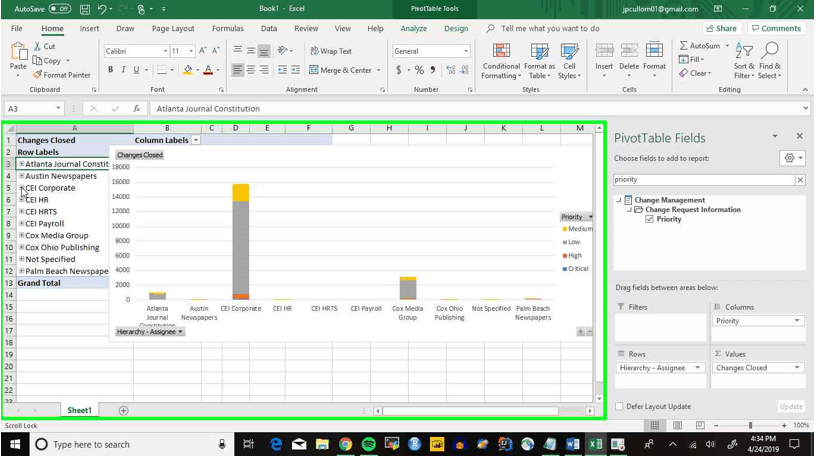816x457 pixels.
Task: Click the Increase Font Size icon
Action: click(x=203, y=50)
